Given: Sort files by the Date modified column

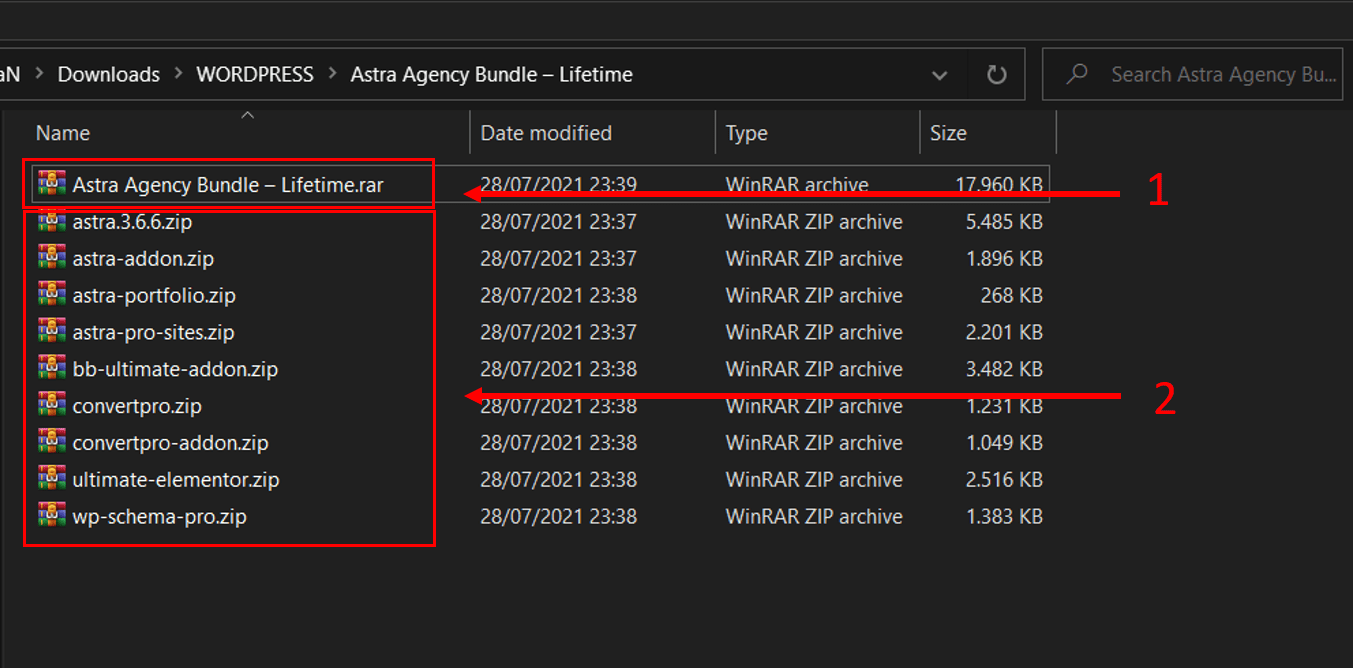Looking at the screenshot, I should tap(545, 132).
